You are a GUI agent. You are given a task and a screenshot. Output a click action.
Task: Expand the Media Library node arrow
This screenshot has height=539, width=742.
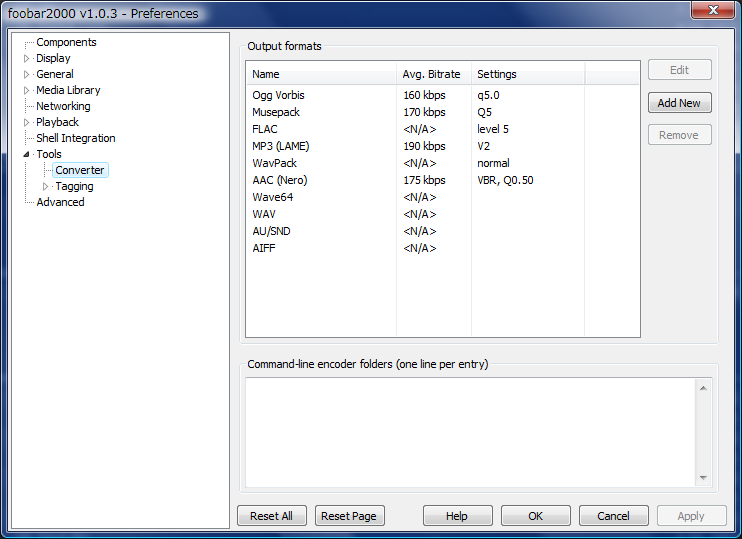26,90
